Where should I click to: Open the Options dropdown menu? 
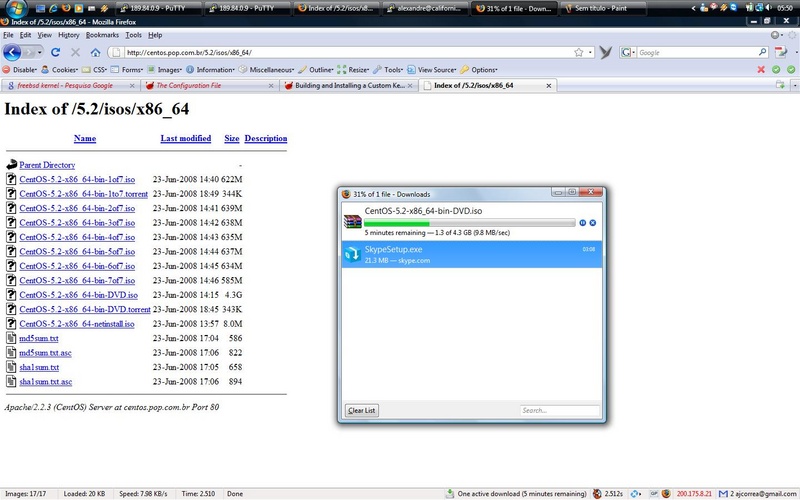pos(479,70)
